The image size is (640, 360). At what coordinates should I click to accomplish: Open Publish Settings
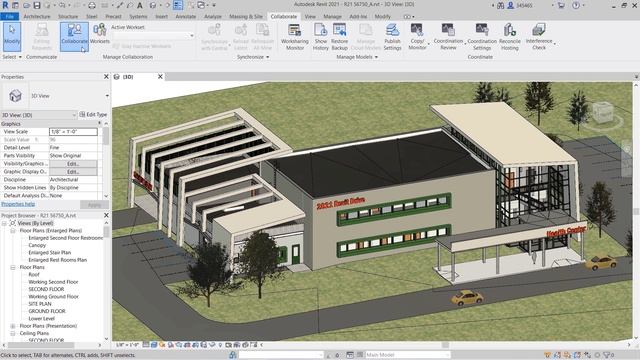pos(392,37)
